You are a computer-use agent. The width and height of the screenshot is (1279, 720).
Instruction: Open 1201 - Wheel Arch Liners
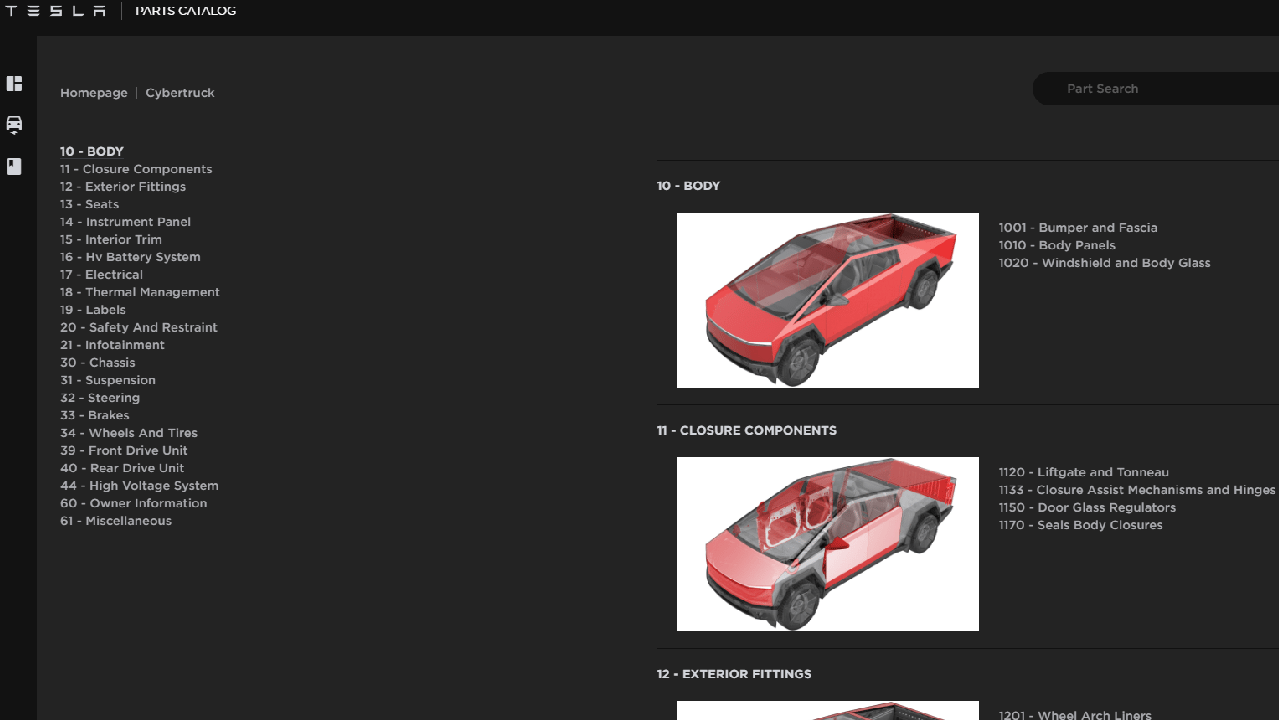coord(1075,715)
